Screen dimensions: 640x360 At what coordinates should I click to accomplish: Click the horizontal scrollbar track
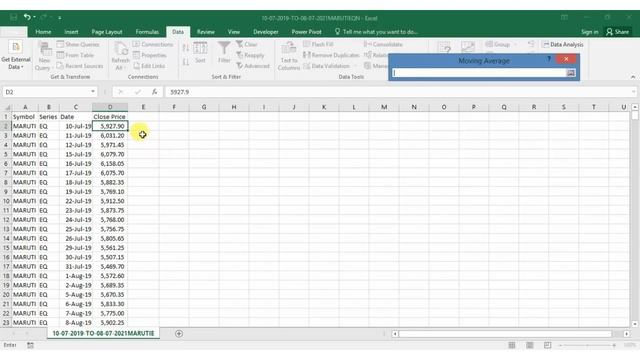point(505,334)
